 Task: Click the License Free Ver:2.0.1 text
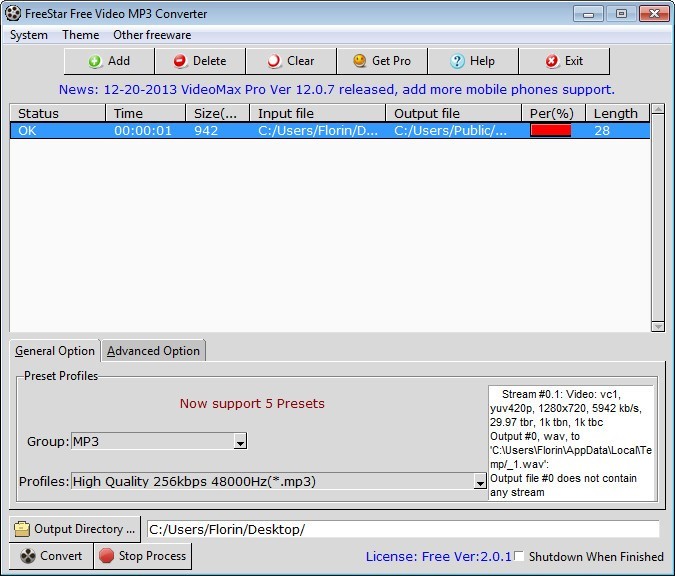click(439, 556)
